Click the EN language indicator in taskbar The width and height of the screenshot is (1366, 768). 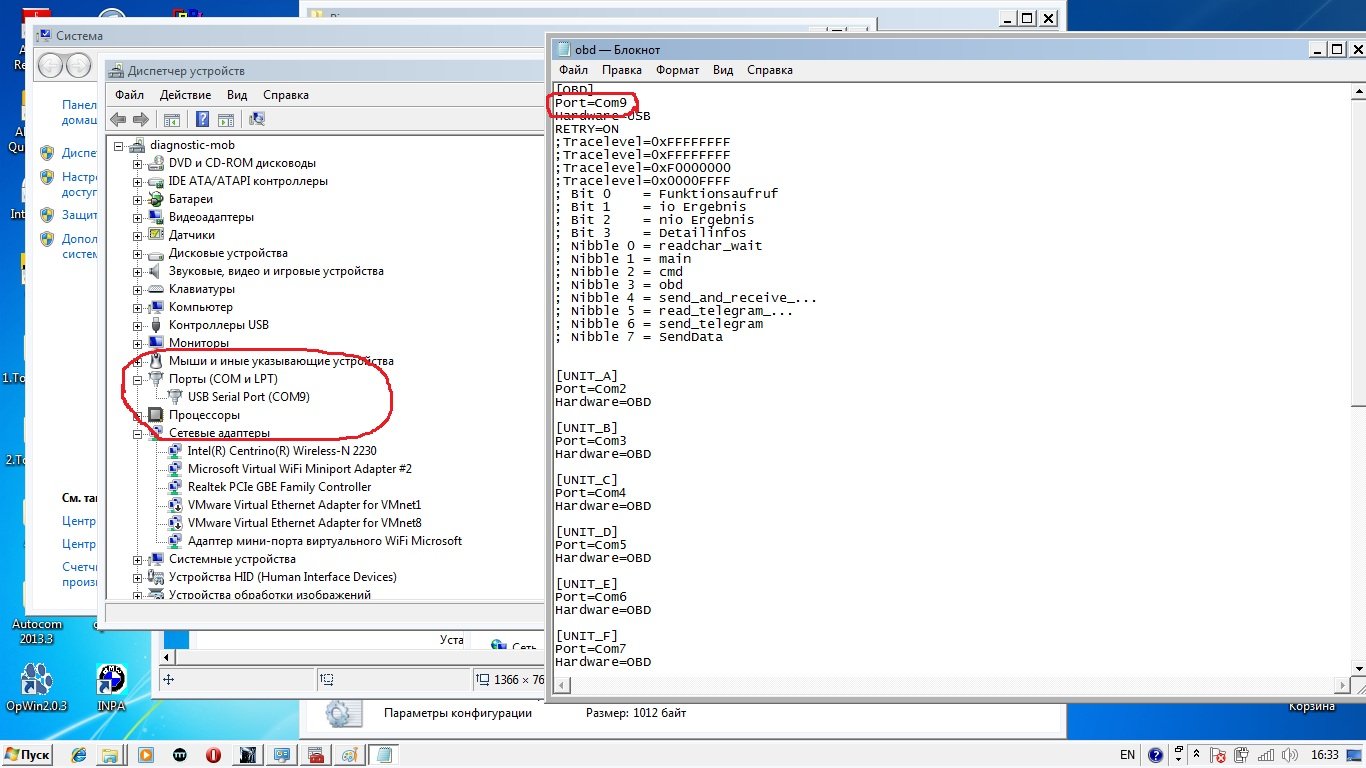[1127, 755]
